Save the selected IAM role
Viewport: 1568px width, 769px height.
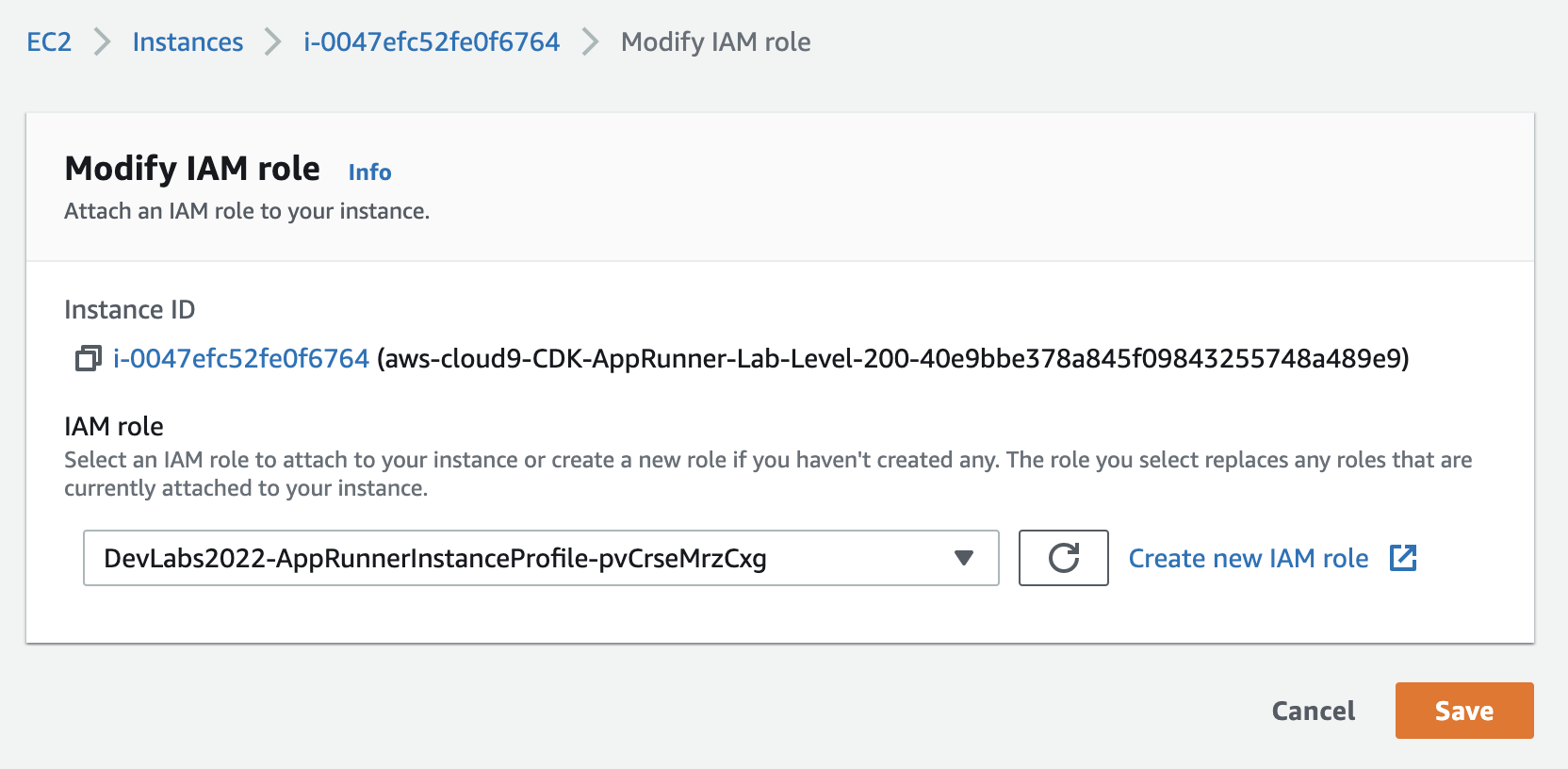coord(1464,711)
